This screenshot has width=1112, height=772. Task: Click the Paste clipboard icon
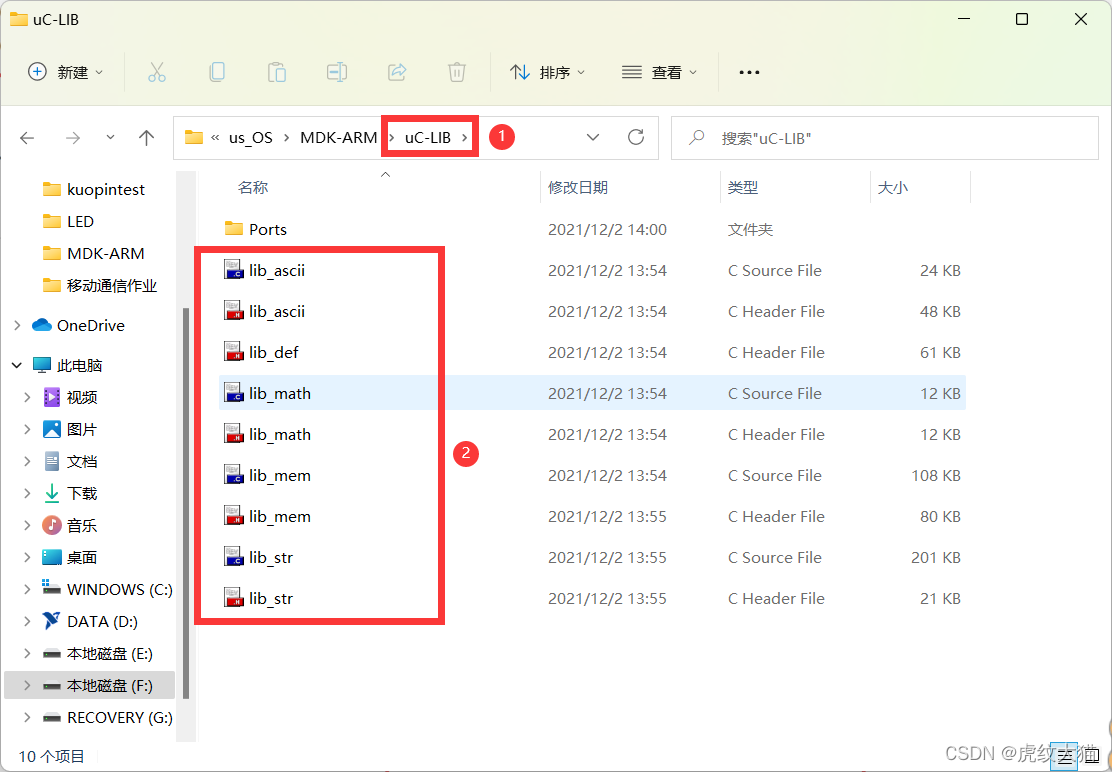pyautogui.click(x=277, y=72)
